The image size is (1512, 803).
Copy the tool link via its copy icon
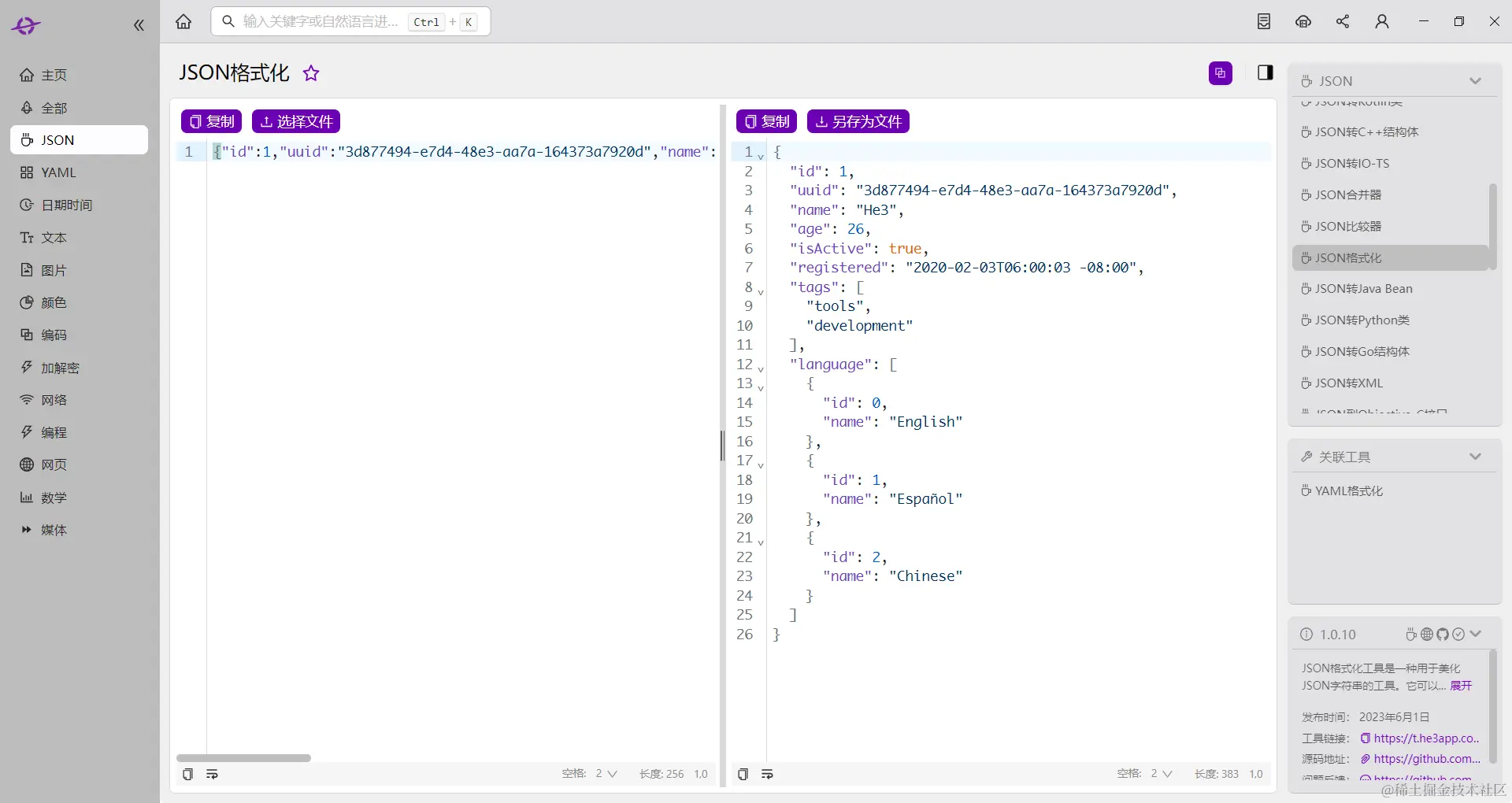1365,738
